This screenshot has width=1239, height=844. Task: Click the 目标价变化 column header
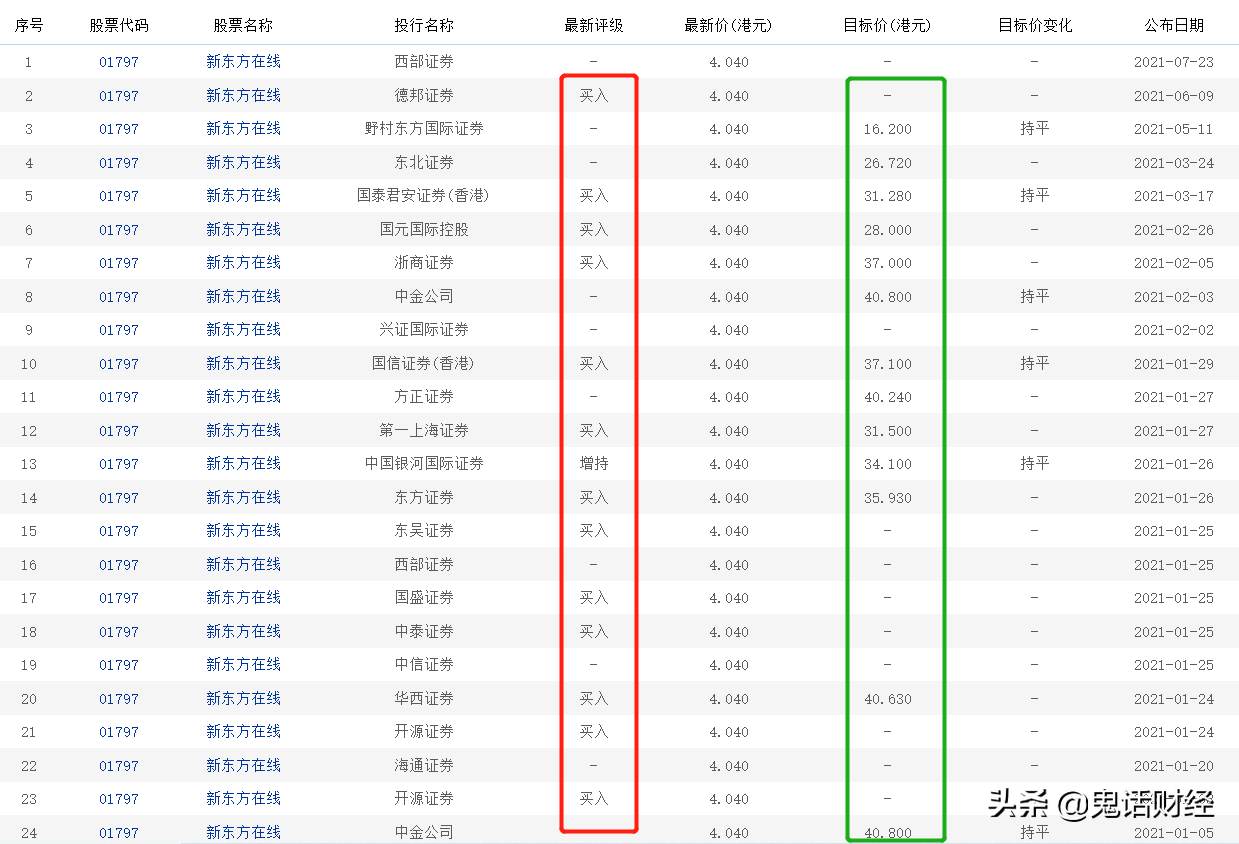click(1035, 25)
